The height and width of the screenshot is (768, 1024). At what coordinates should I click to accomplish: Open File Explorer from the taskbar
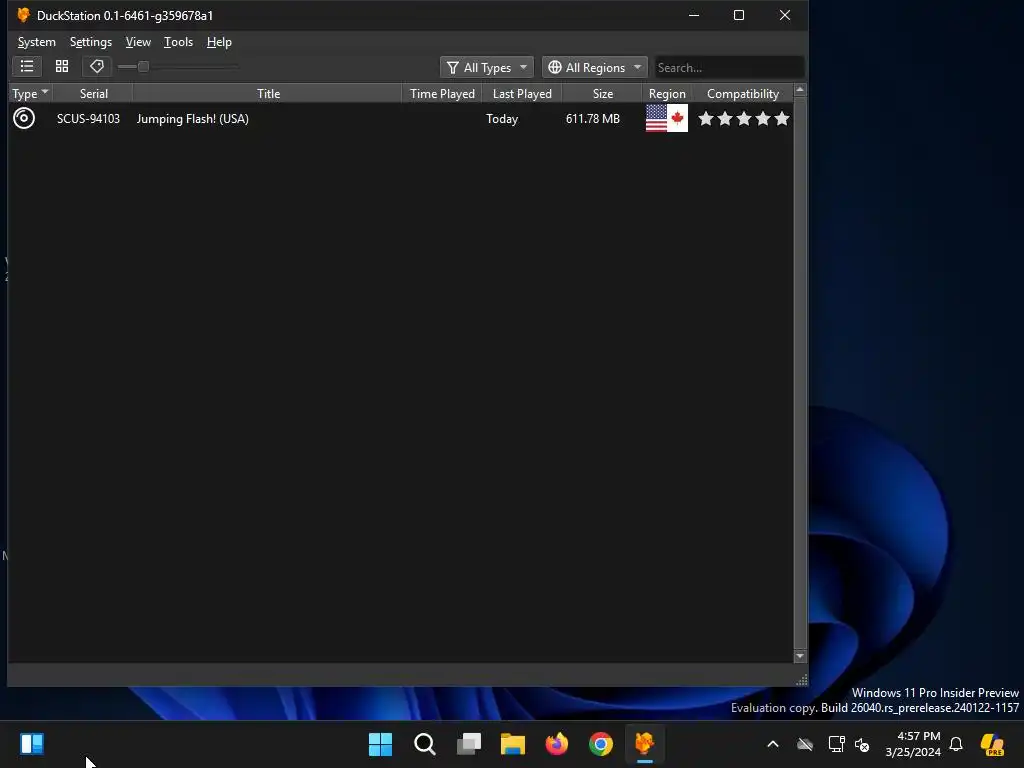coord(513,744)
